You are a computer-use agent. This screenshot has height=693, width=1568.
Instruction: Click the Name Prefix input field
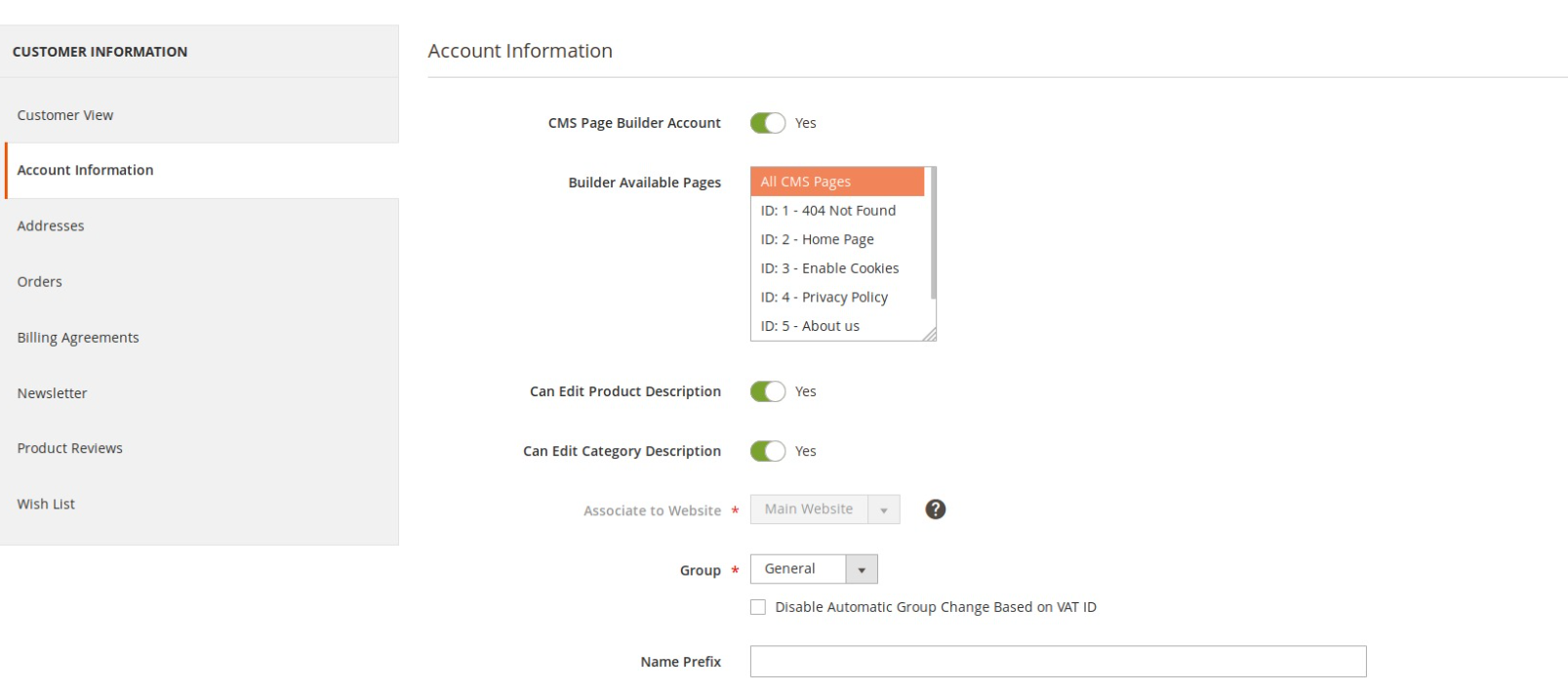coord(1058,662)
